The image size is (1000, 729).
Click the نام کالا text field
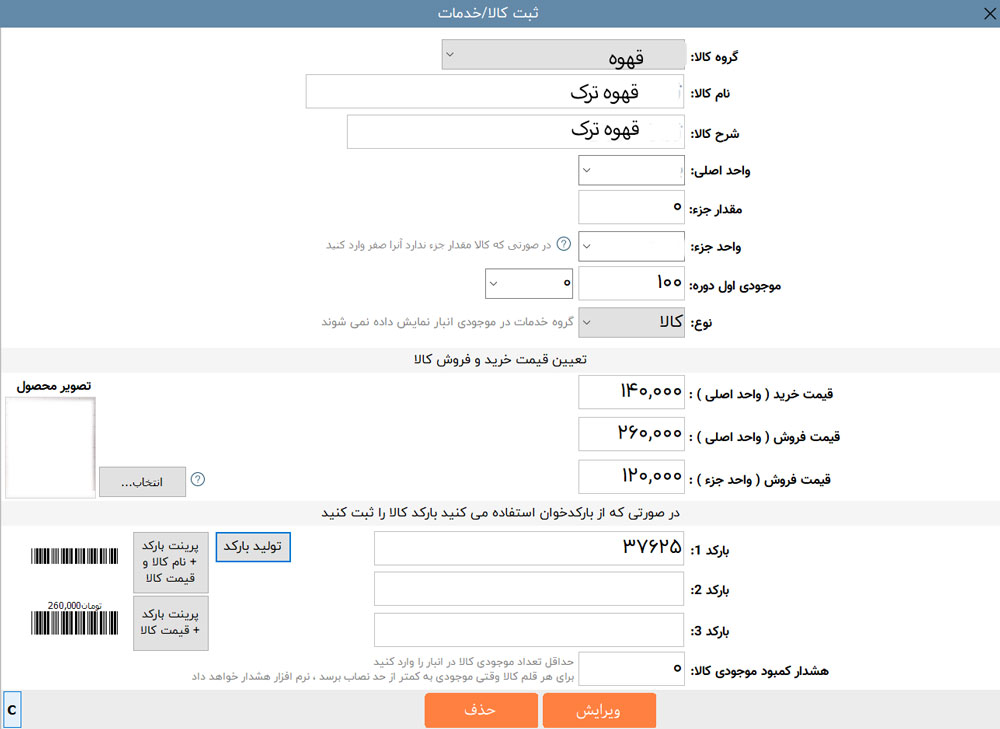click(495, 92)
